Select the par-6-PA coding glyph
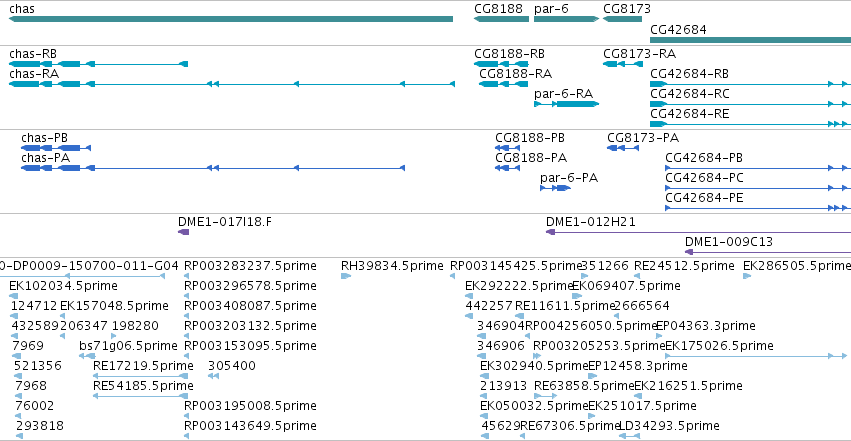Screen dimensions: 851x441 click(x=555, y=188)
